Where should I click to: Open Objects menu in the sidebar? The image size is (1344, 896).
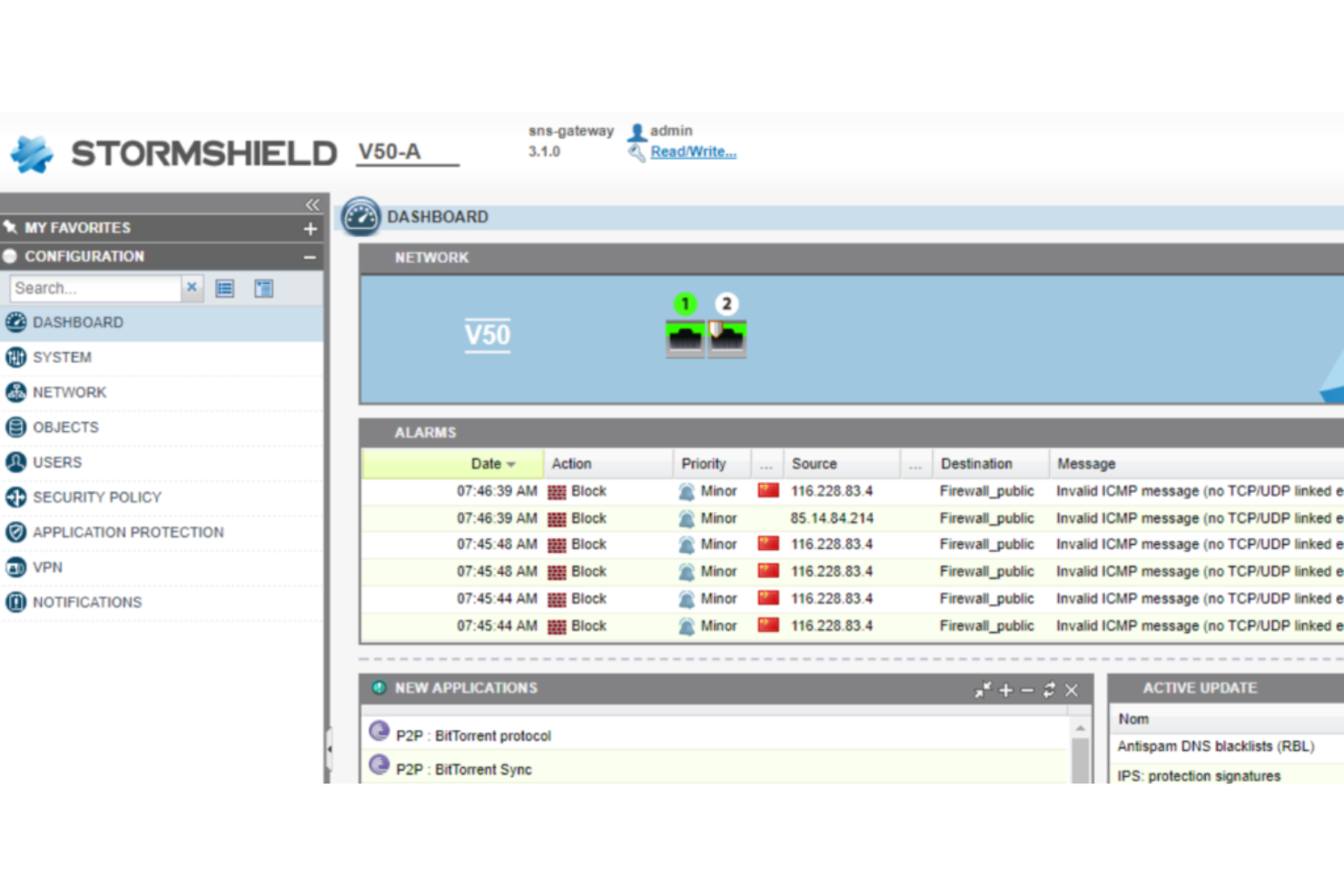click(162, 428)
